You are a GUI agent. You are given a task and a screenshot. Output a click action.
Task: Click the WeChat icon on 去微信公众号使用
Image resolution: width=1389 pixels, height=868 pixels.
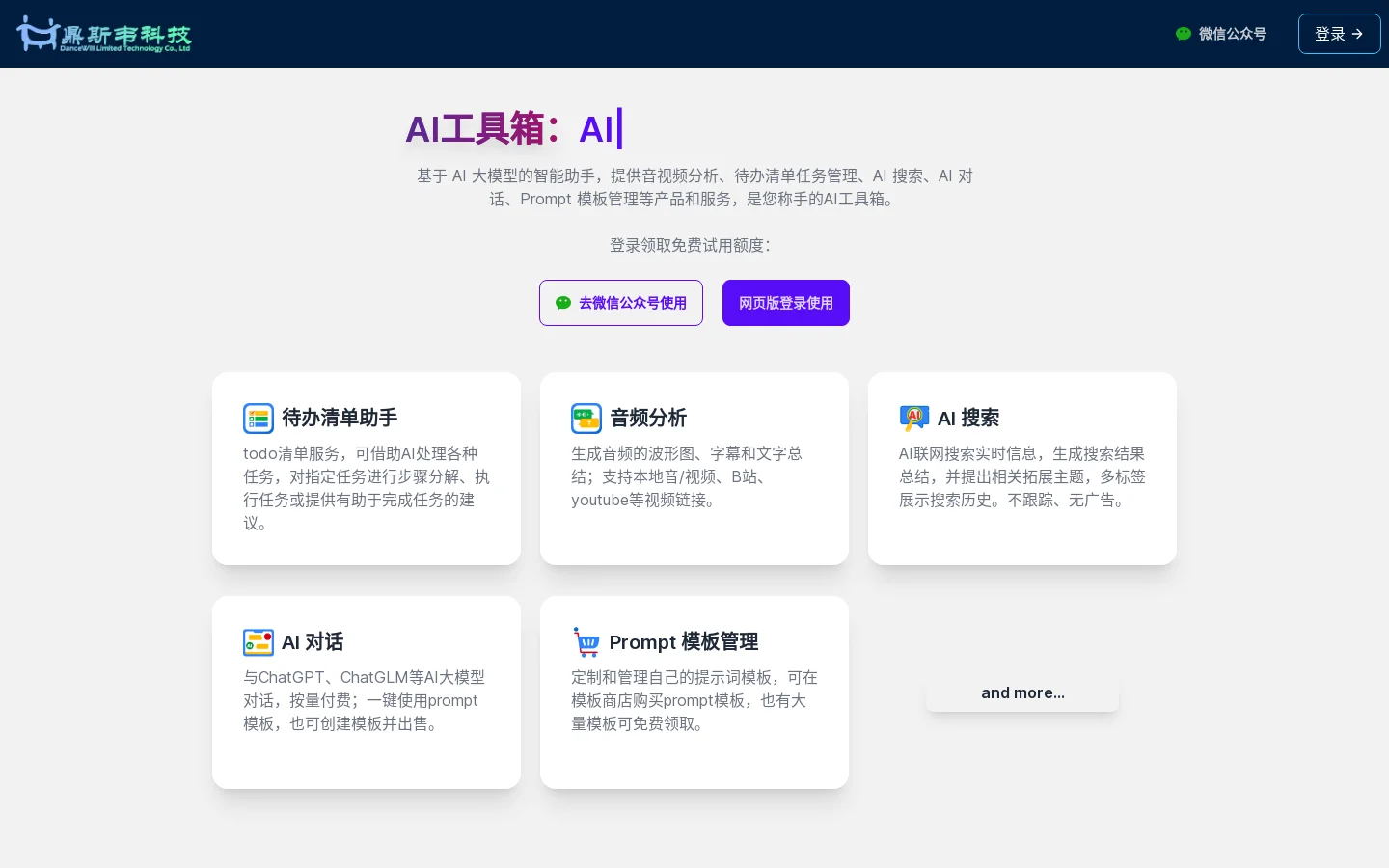click(x=563, y=303)
